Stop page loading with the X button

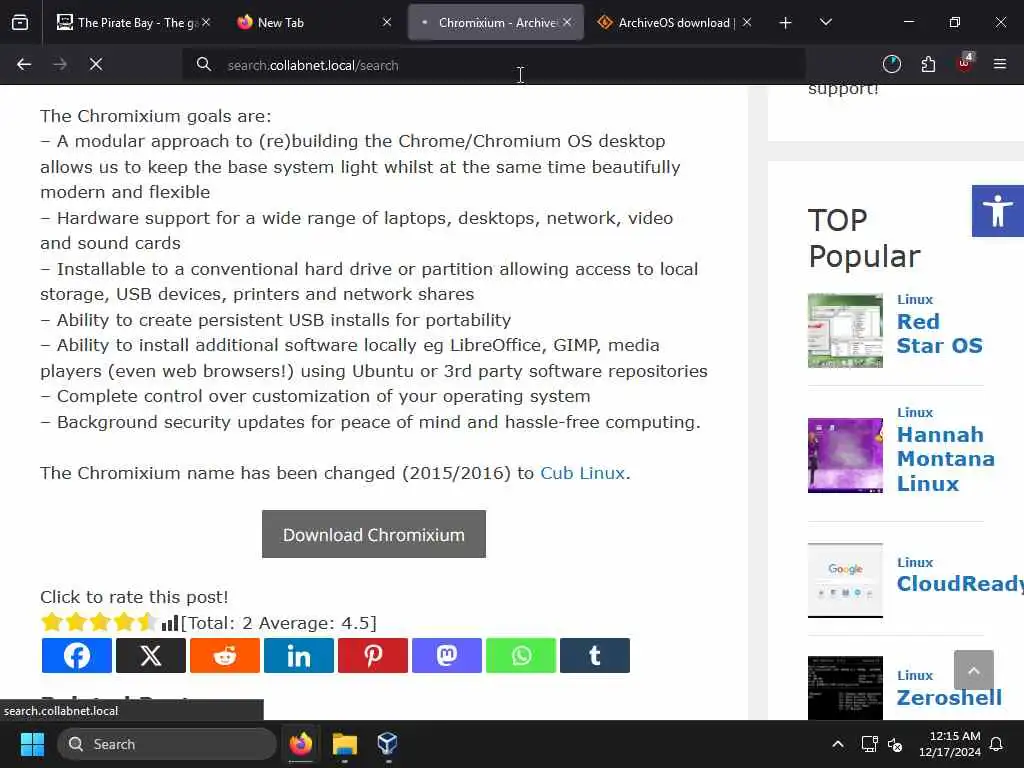pos(96,64)
